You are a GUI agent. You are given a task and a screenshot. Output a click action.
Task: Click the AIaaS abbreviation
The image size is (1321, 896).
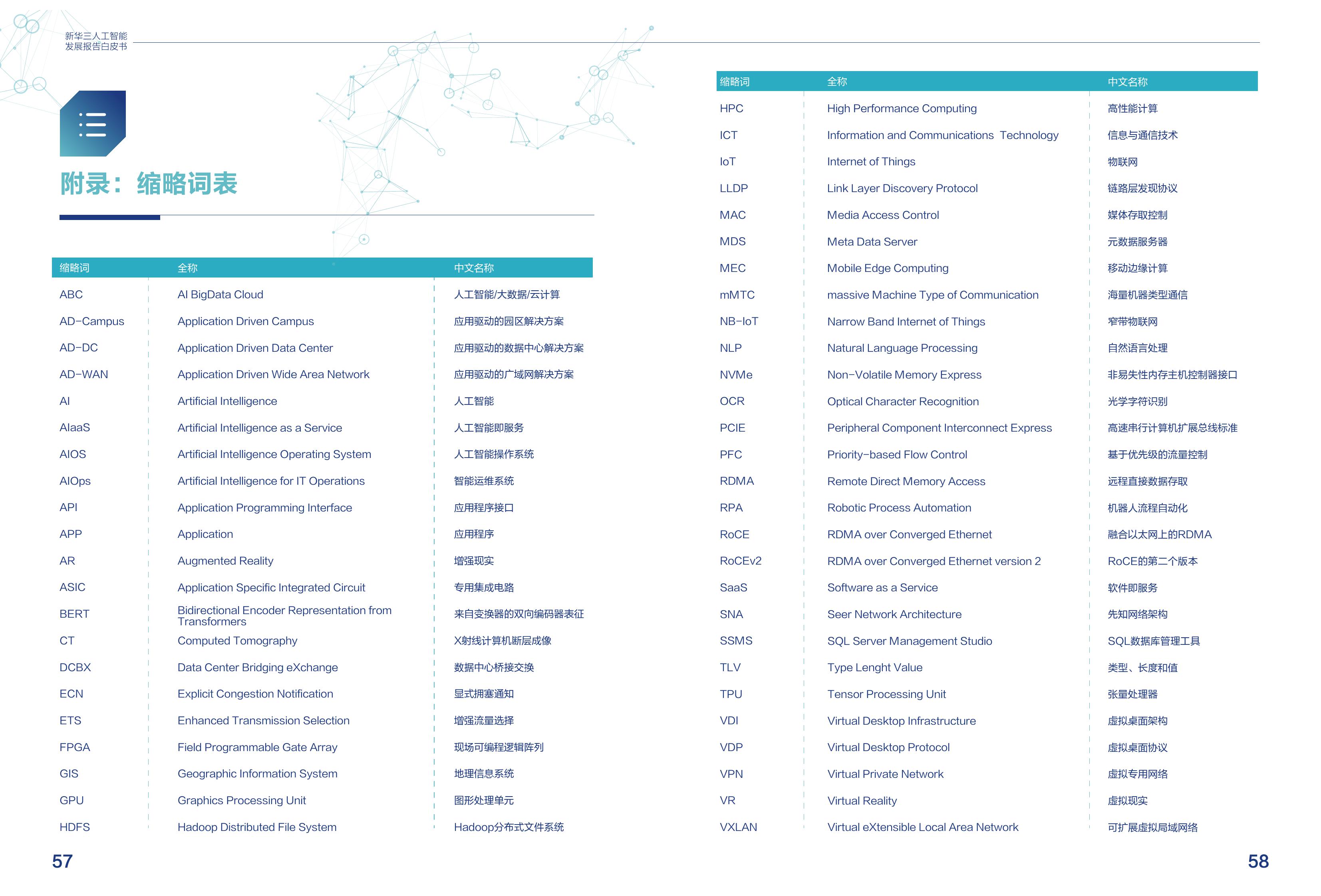click(x=74, y=427)
